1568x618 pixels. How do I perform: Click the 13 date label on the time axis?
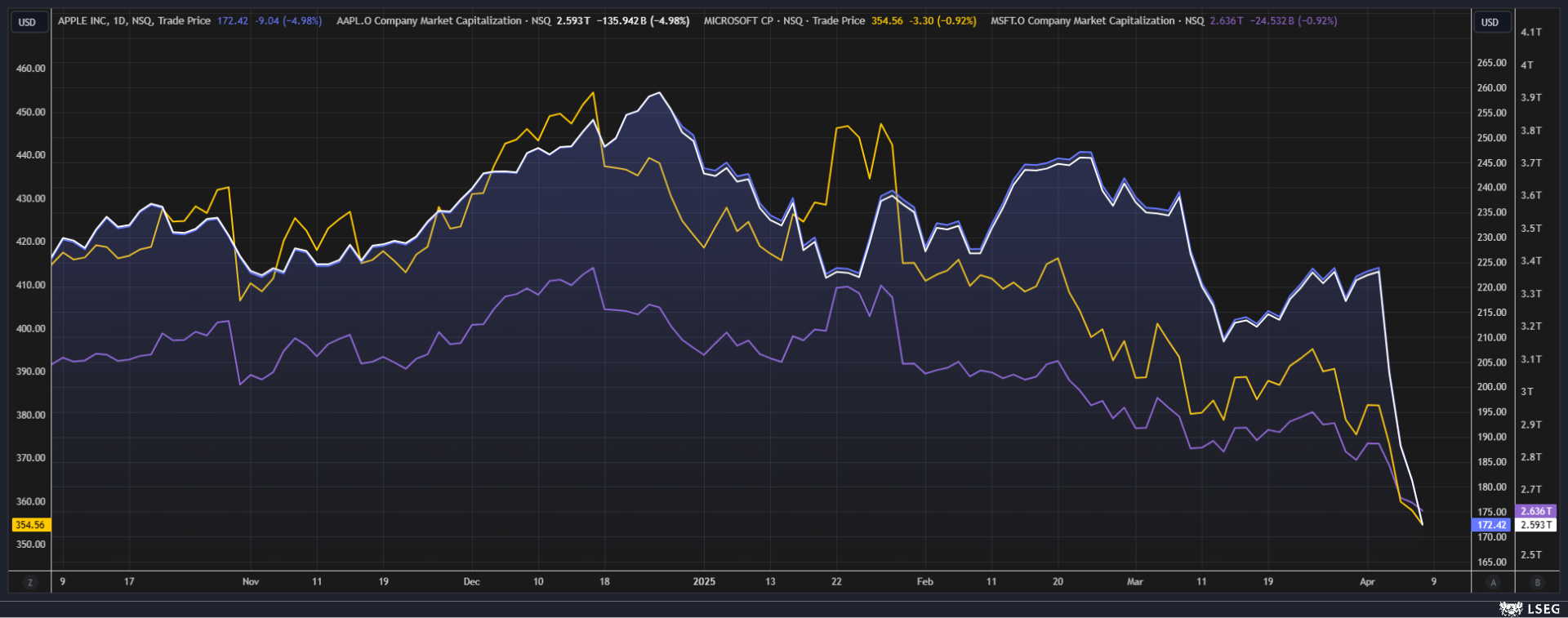click(770, 582)
